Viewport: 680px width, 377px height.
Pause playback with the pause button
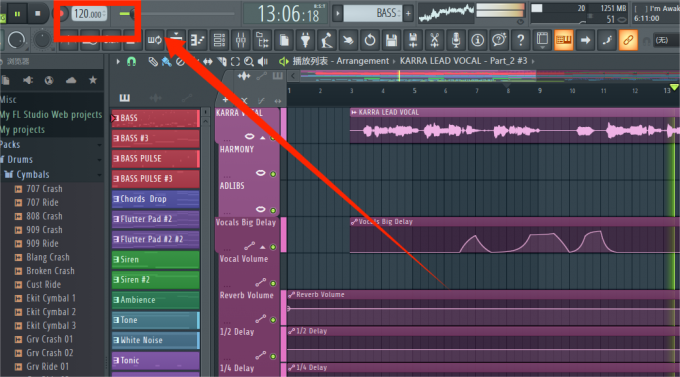[x=17, y=14]
